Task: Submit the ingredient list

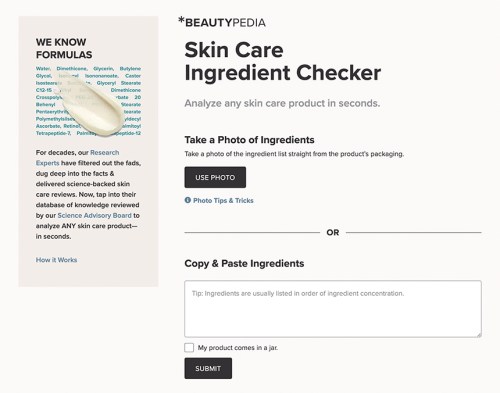Action: coord(208,368)
